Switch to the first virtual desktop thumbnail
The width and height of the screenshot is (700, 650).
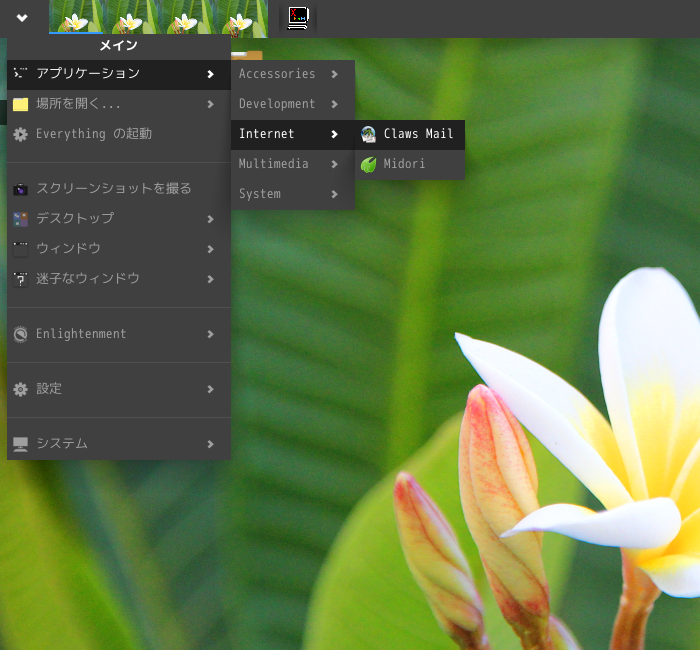[x=76, y=17]
